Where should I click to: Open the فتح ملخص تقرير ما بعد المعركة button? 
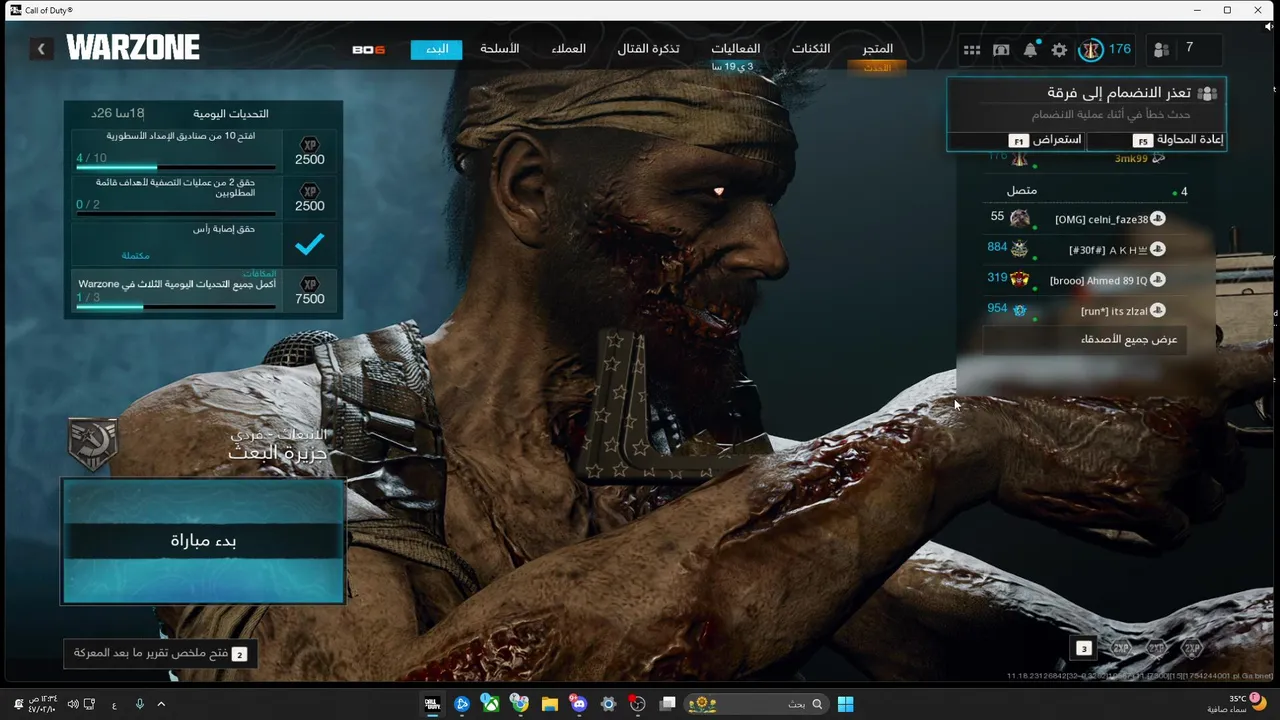(160, 653)
